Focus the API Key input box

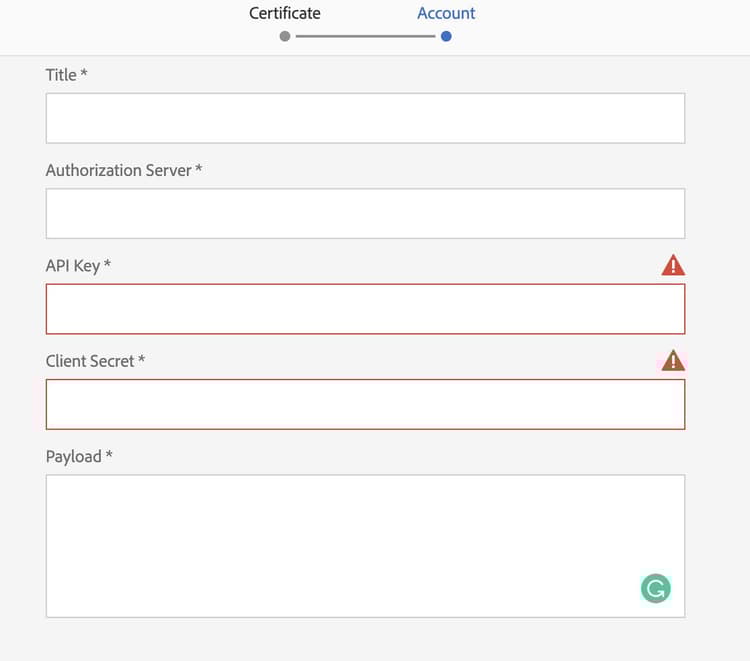pos(365,309)
